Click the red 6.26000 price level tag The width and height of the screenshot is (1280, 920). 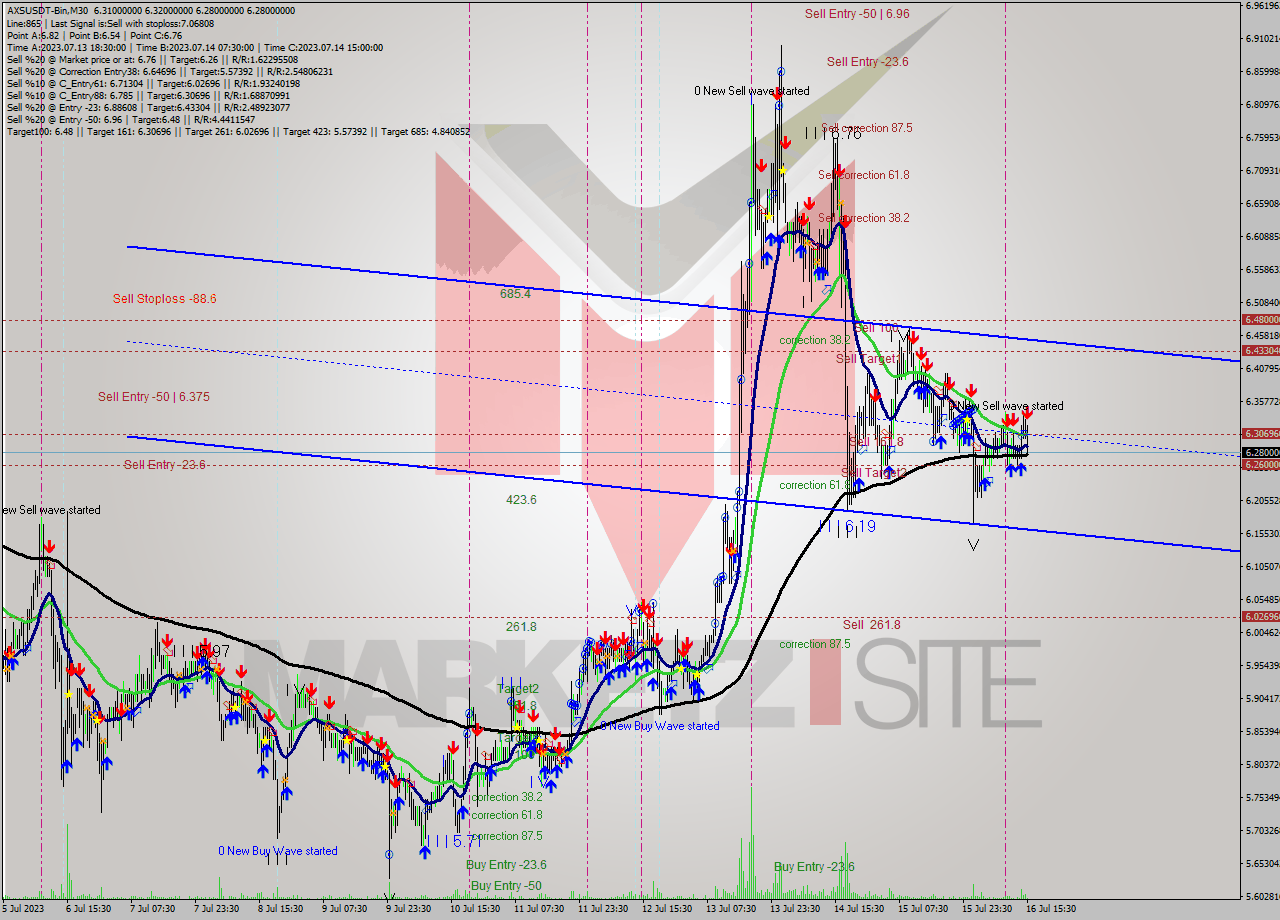point(1260,465)
